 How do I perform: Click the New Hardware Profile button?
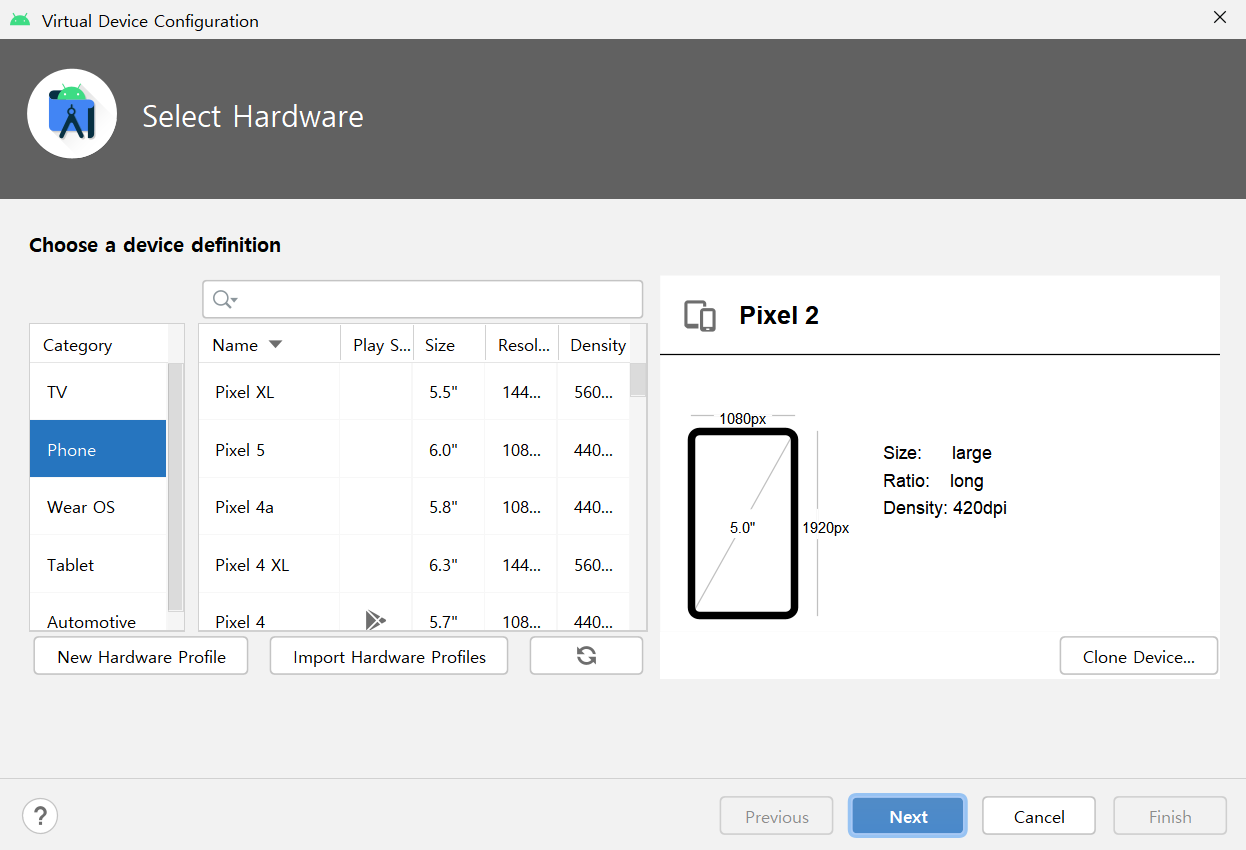(141, 656)
